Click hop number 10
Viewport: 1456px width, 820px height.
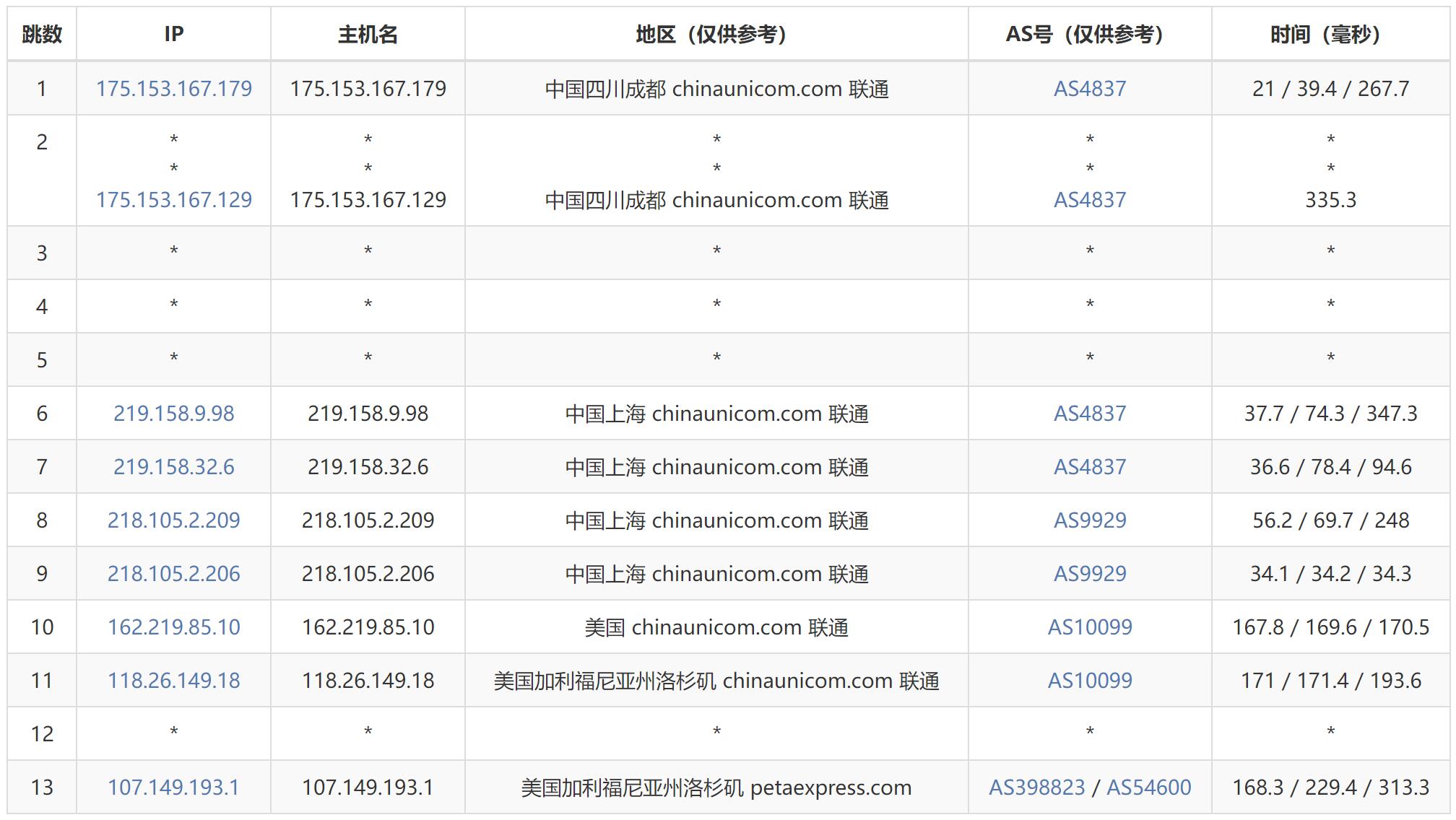coord(42,627)
